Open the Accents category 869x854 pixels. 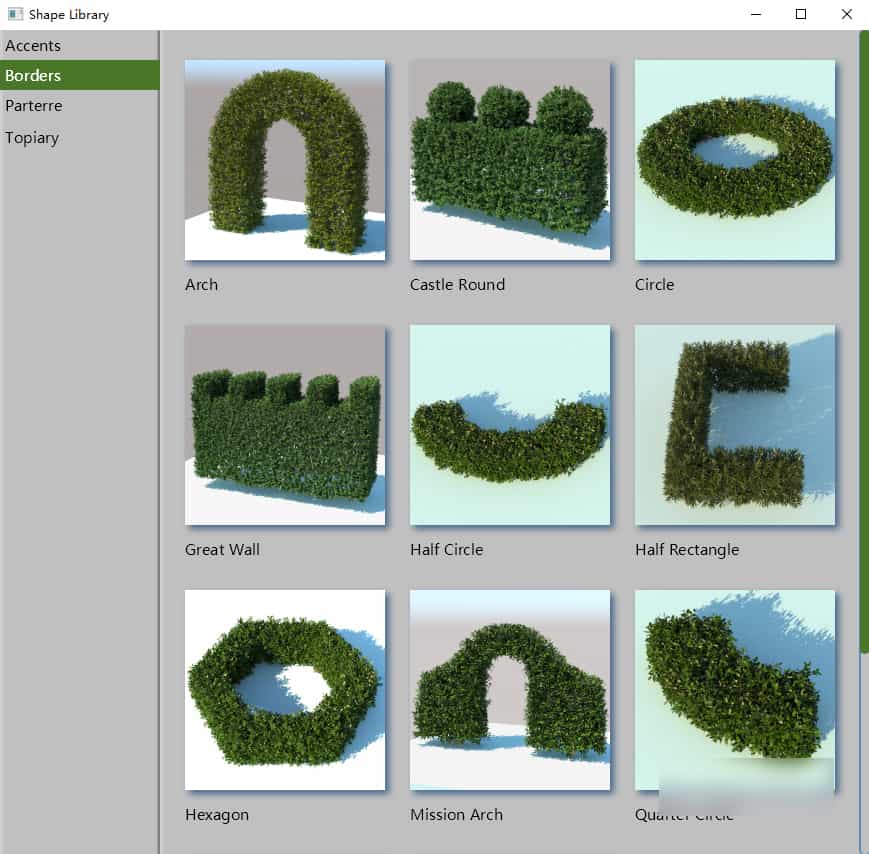pos(34,46)
